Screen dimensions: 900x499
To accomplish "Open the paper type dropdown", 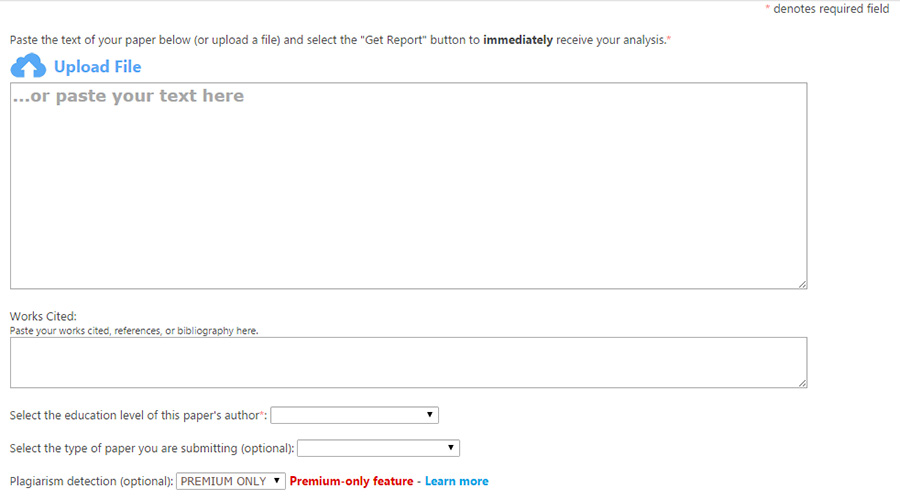I will 378,448.
